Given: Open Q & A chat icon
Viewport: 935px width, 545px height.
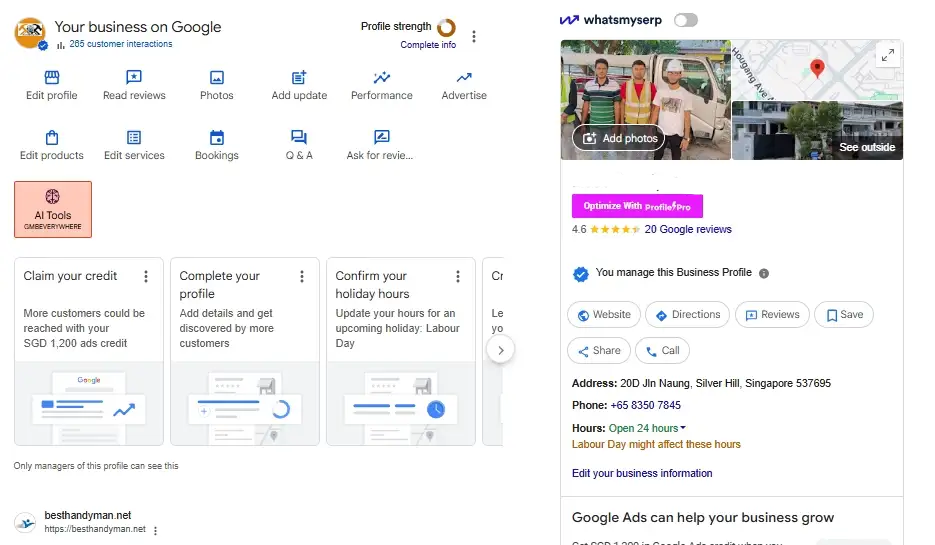Looking at the screenshot, I should tap(299, 137).
